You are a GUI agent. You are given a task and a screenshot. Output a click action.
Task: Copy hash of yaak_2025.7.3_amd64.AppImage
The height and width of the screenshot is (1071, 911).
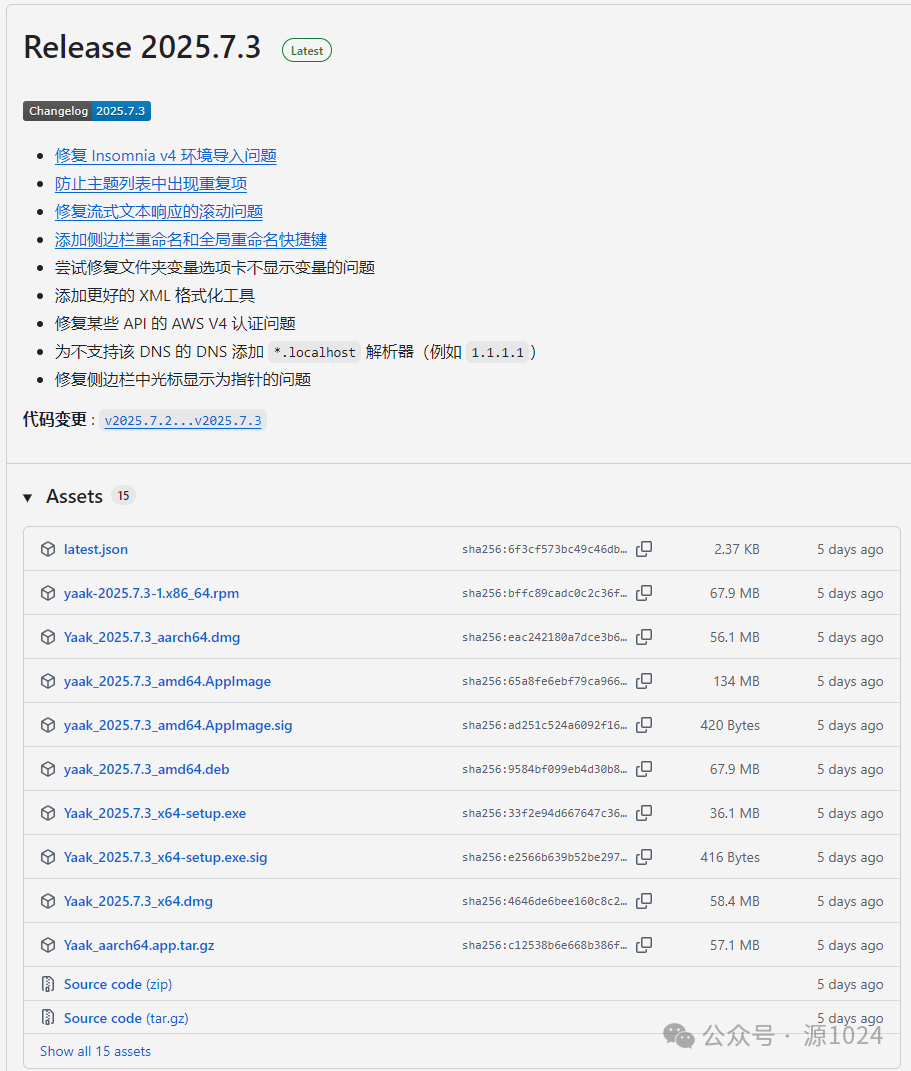644,681
